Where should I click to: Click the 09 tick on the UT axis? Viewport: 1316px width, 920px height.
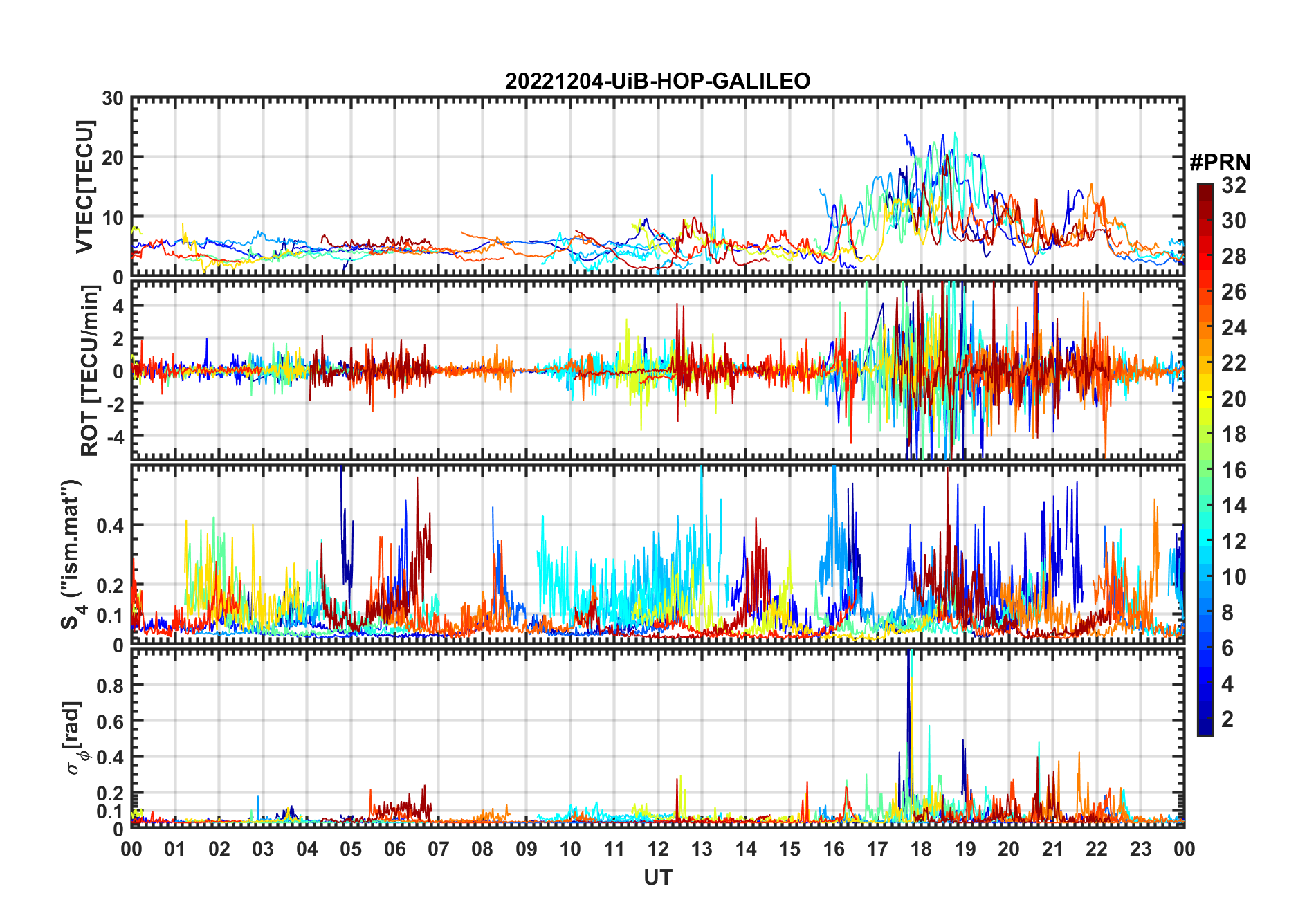point(527,849)
